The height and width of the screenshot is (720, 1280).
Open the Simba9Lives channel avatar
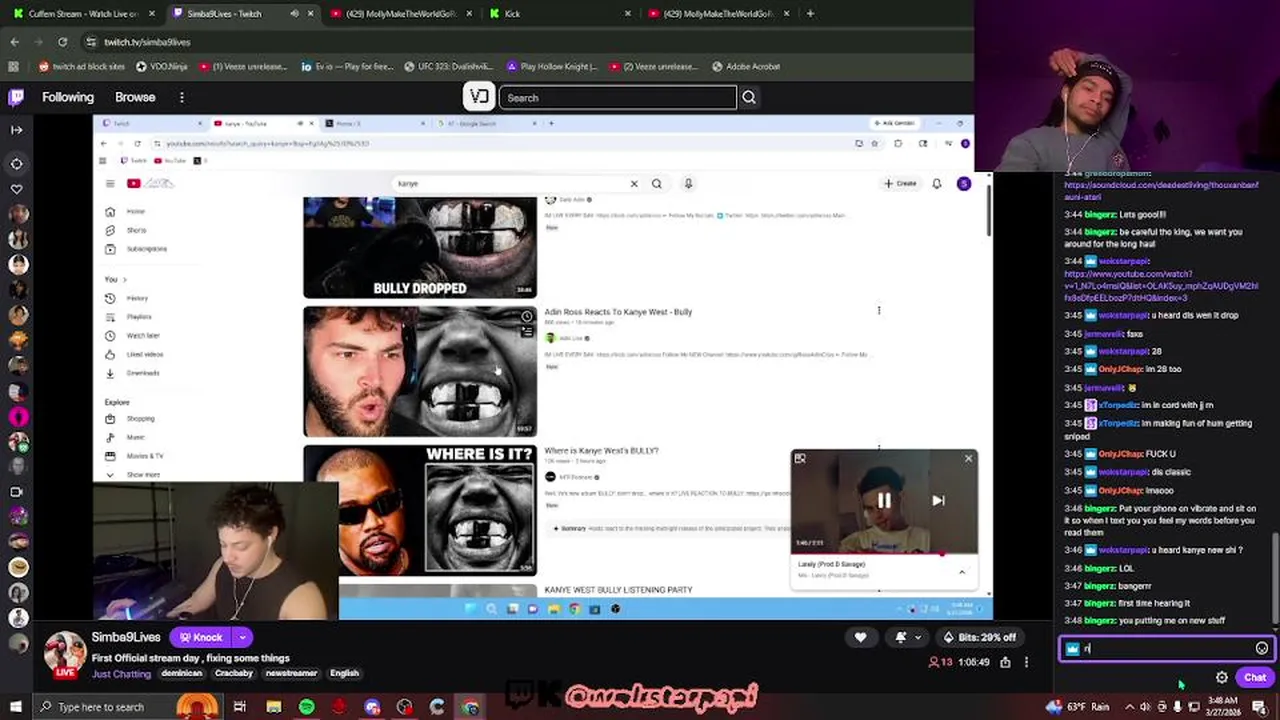click(64, 654)
